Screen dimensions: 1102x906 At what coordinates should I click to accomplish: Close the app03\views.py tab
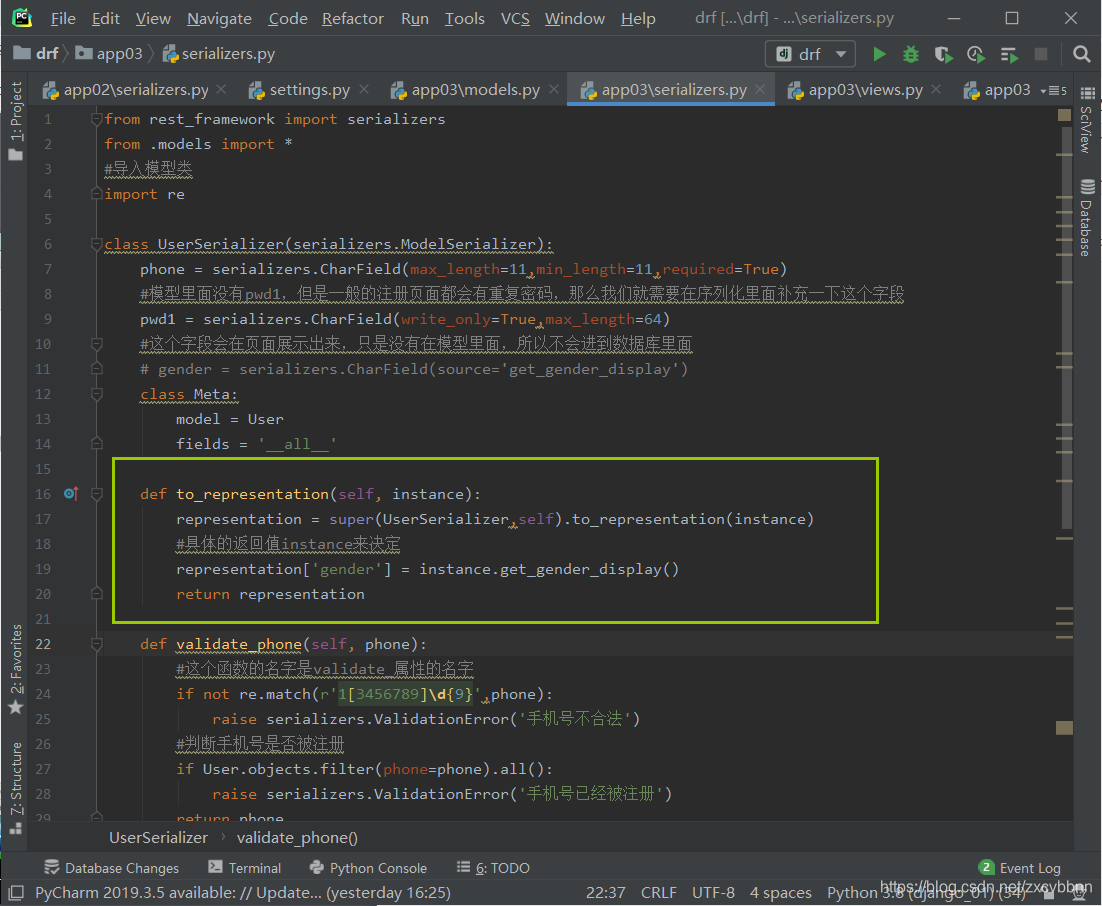point(936,89)
